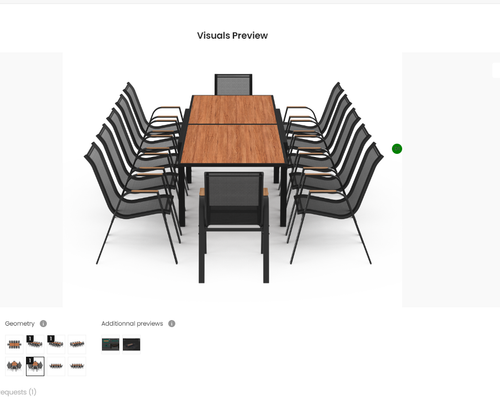Select the highlighted end-view Geometry thumbnail

coord(35,366)
